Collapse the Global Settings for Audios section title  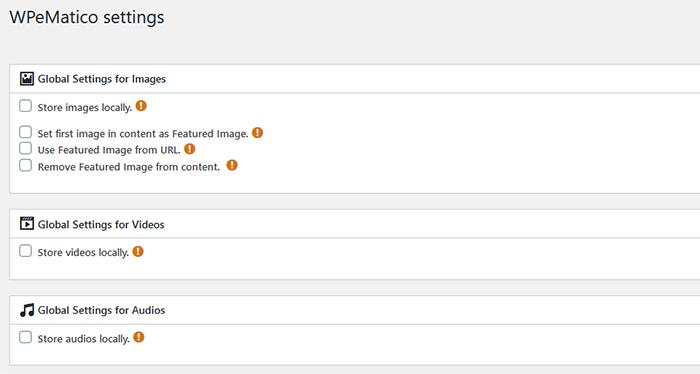(101, 310)
